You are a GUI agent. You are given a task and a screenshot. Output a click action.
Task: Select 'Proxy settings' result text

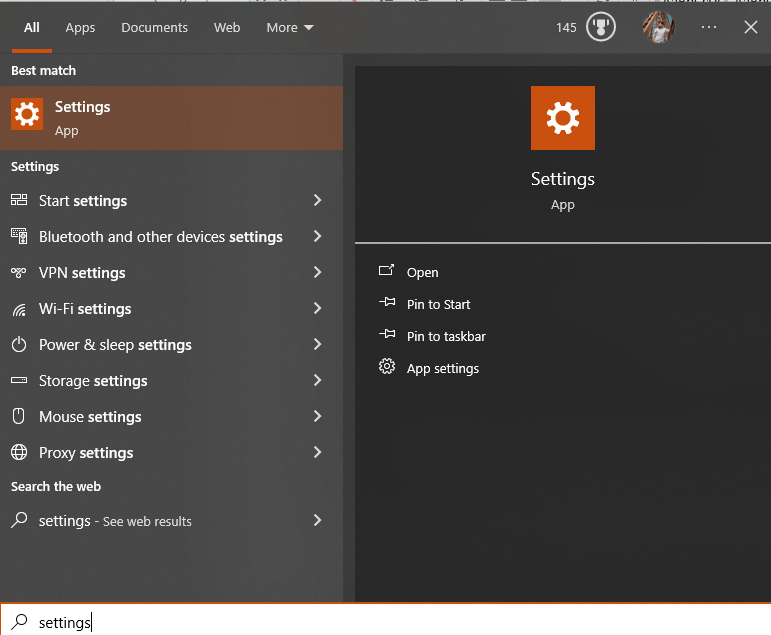[x=86, y=453]
